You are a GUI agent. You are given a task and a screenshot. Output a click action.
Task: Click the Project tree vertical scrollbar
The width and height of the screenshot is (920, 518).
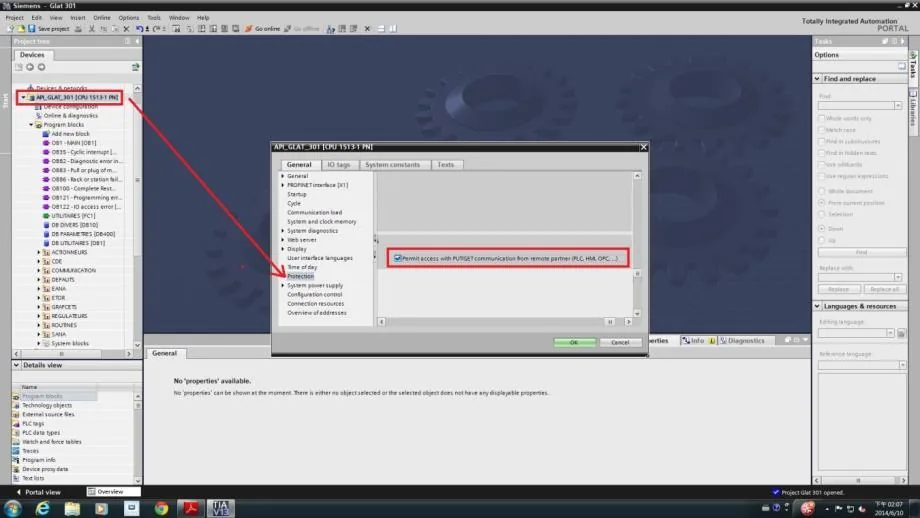coord(137,216)
